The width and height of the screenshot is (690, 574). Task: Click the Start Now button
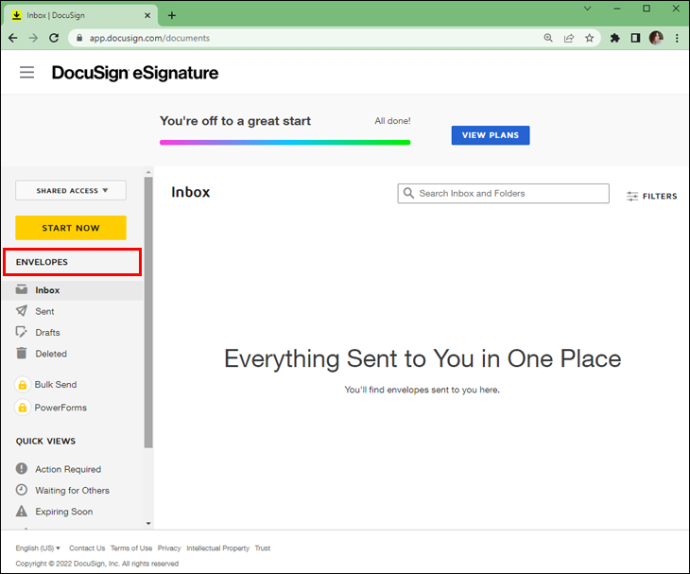tap(71, 228)
